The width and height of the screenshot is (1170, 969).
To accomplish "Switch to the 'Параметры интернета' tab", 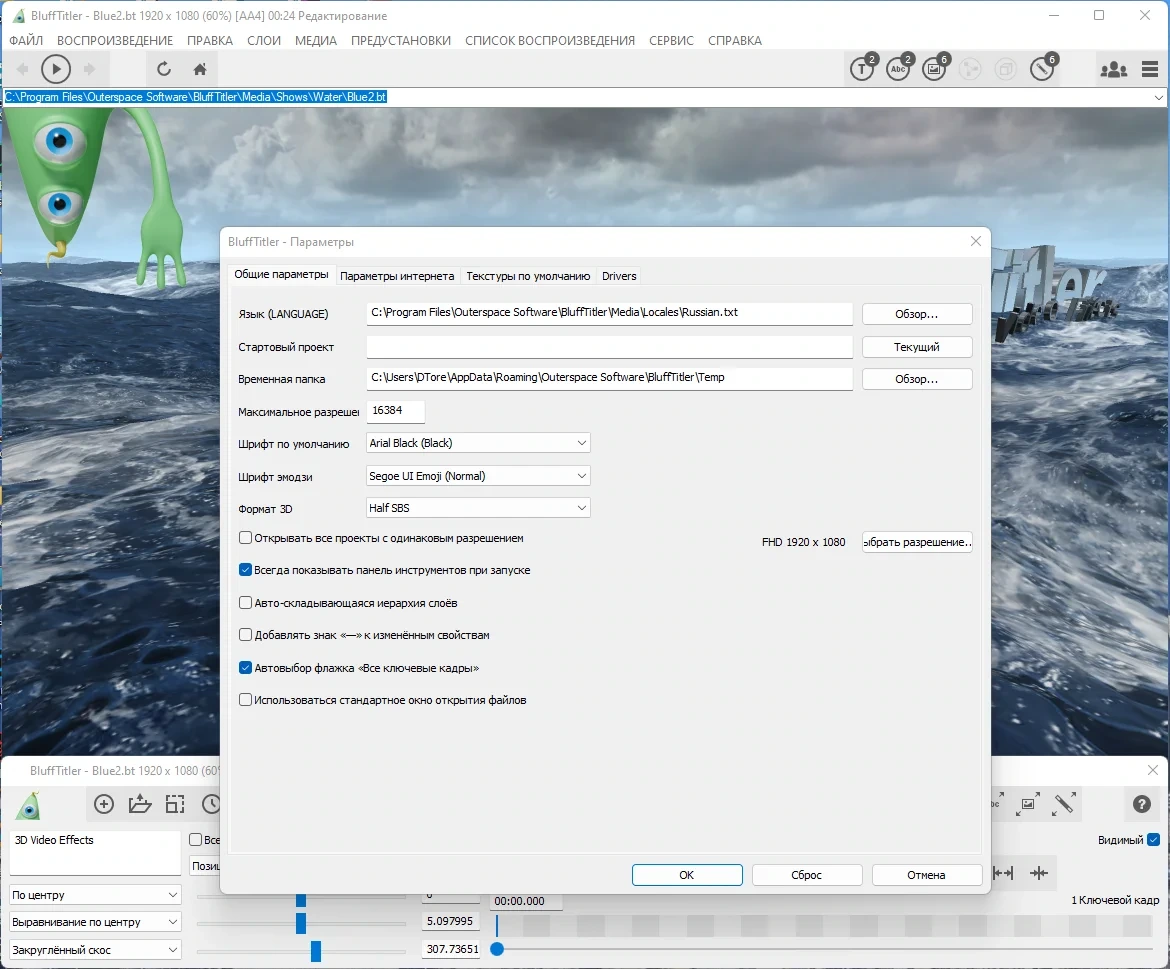I will (397, 276).
